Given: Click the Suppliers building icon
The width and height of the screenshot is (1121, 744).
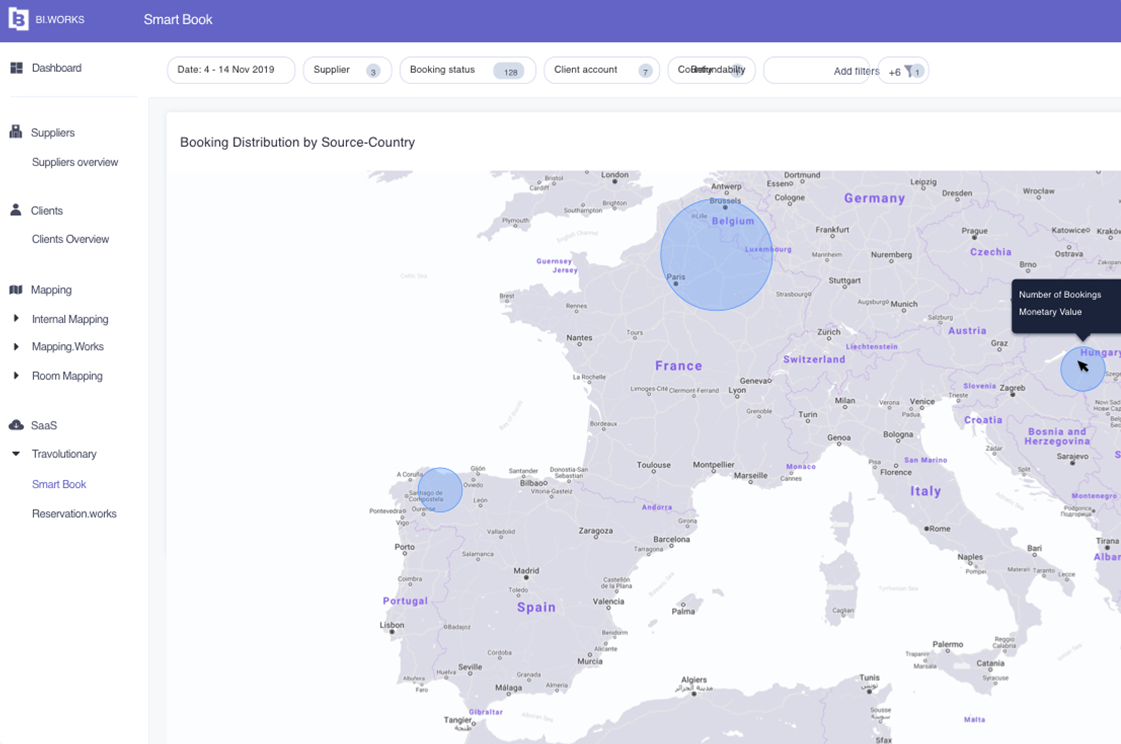Looking at the screenshot, I should click(x=16, y=132).
